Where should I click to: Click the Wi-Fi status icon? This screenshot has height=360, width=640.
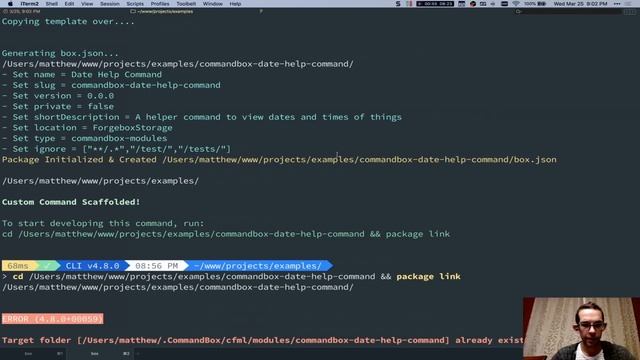coord(516,4)
